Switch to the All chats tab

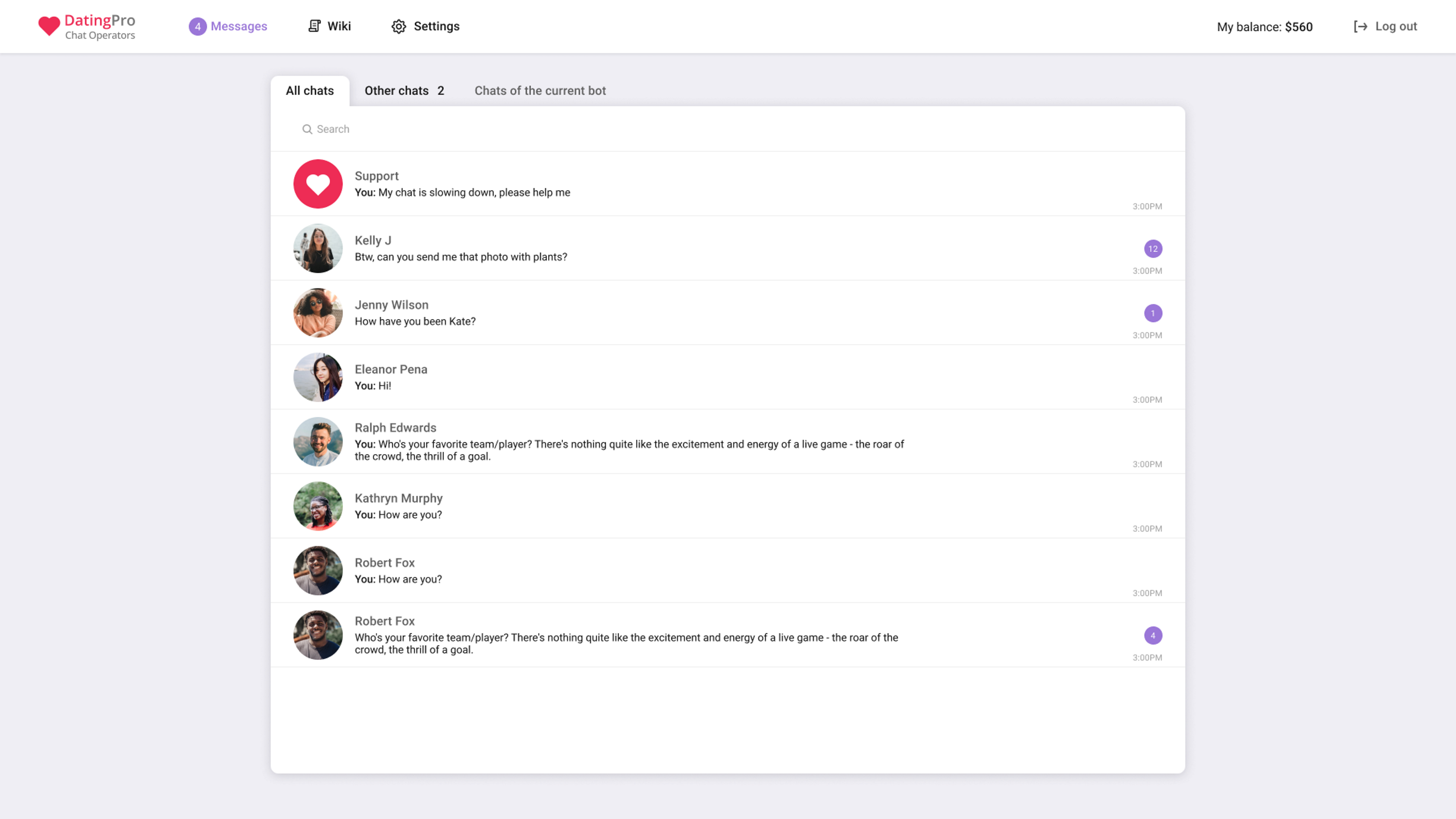tap(310, 91)
